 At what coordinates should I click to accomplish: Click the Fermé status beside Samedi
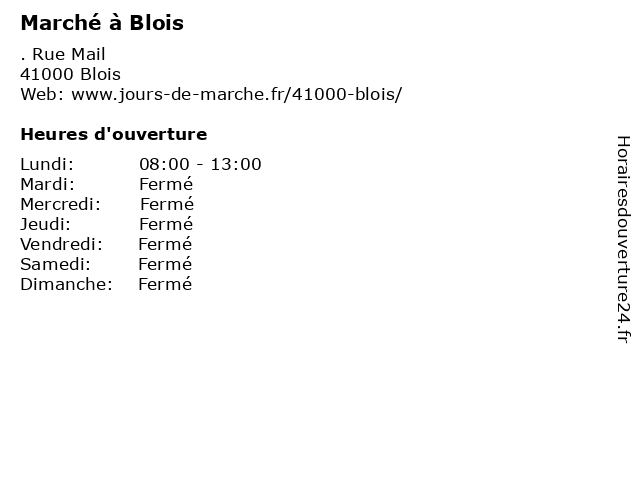point(165,264)
